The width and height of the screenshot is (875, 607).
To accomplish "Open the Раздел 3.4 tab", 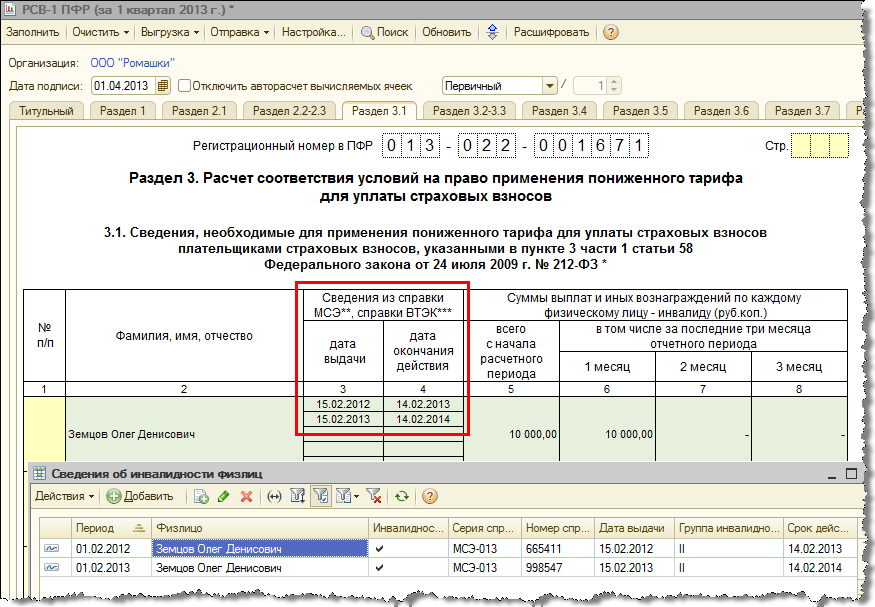I will click(559, 111).
